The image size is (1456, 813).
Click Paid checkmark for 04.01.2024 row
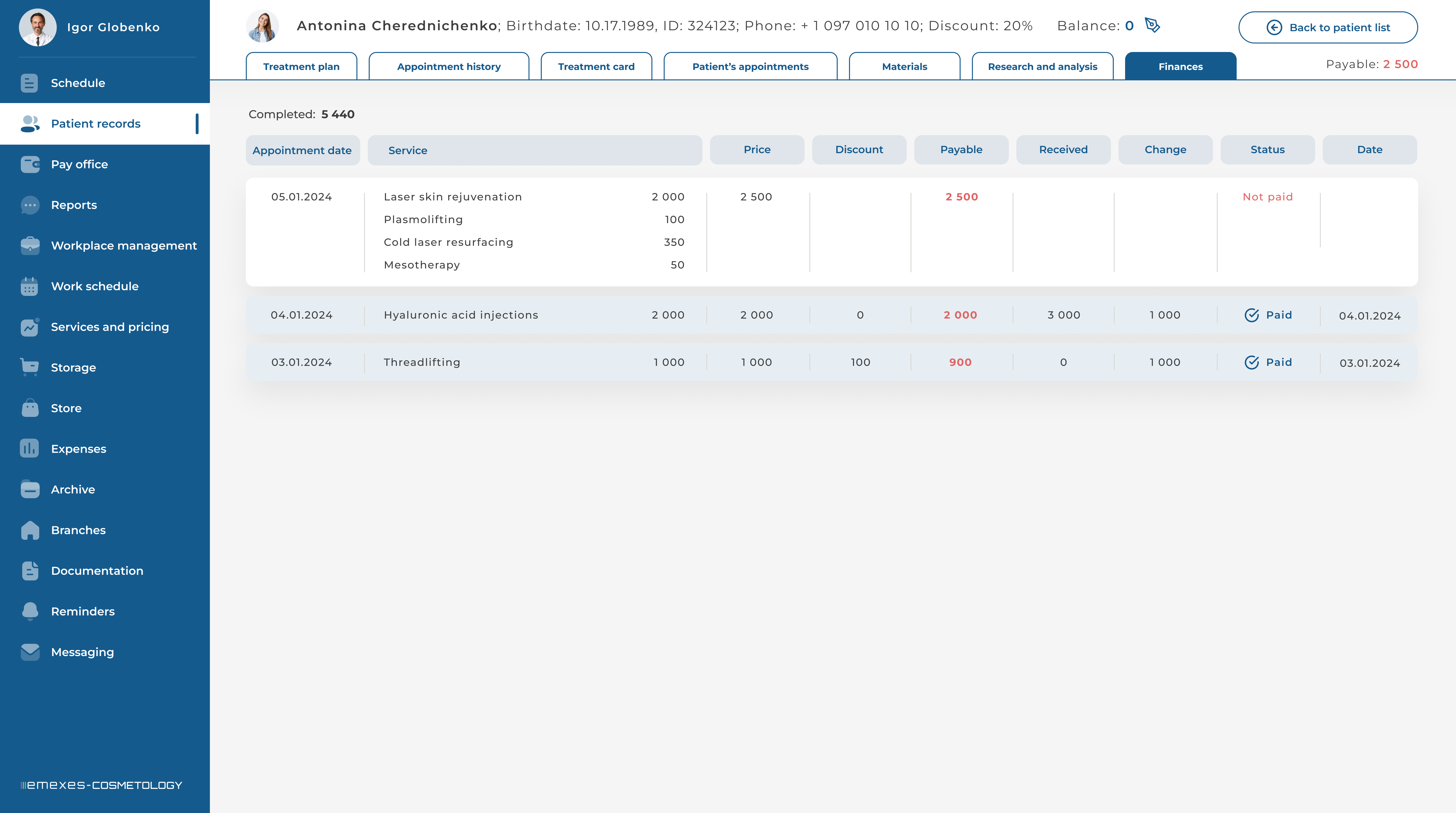(1251, 315)
